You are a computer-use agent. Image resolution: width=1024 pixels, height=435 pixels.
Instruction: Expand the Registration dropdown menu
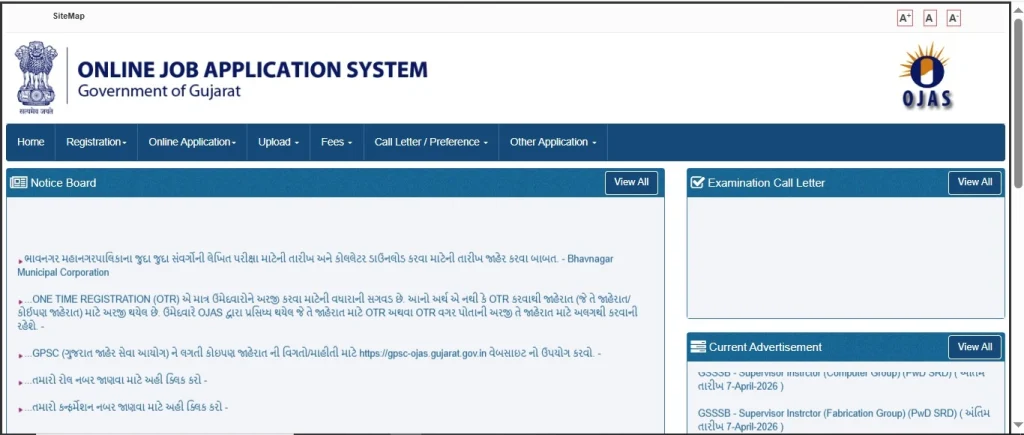[96, 142]
